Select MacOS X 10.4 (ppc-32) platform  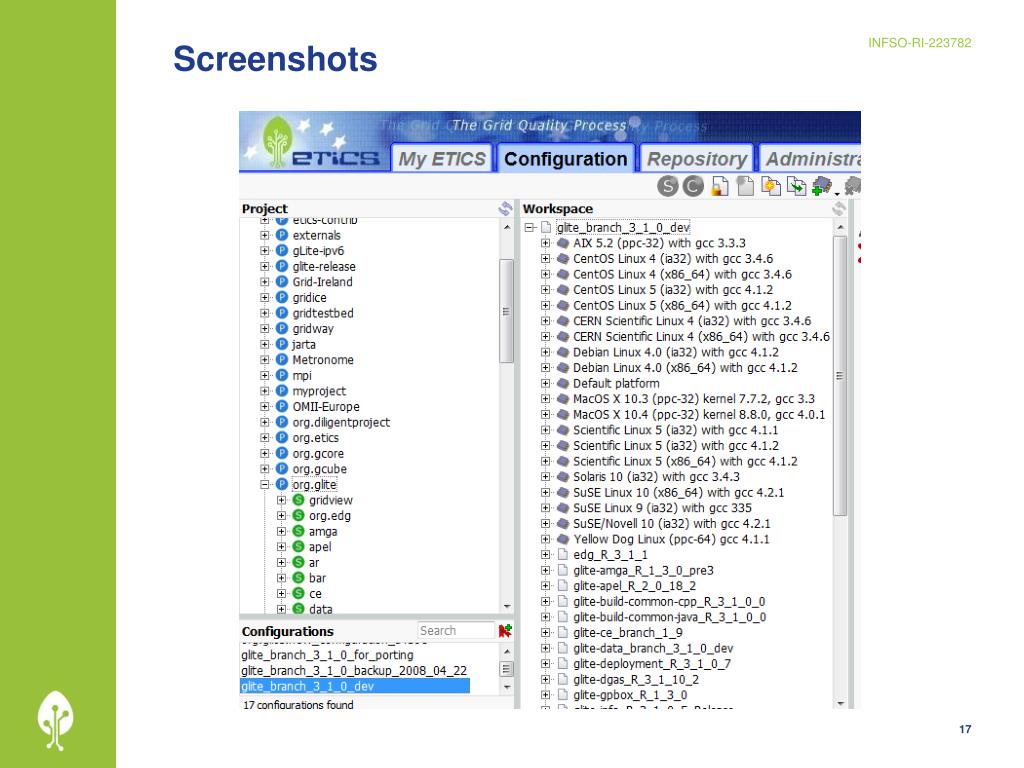tap(699, 414)
